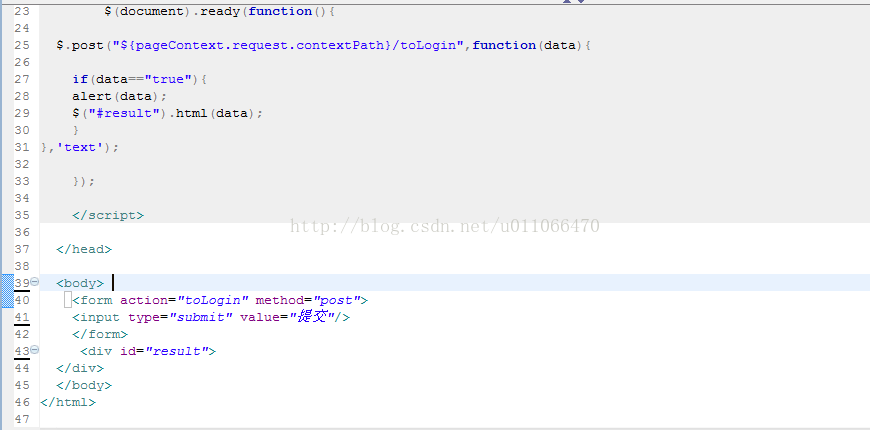Viewport: 870px width, 430px height.
Task: Click line number 23 in the gutter
Action: (22, 11)
